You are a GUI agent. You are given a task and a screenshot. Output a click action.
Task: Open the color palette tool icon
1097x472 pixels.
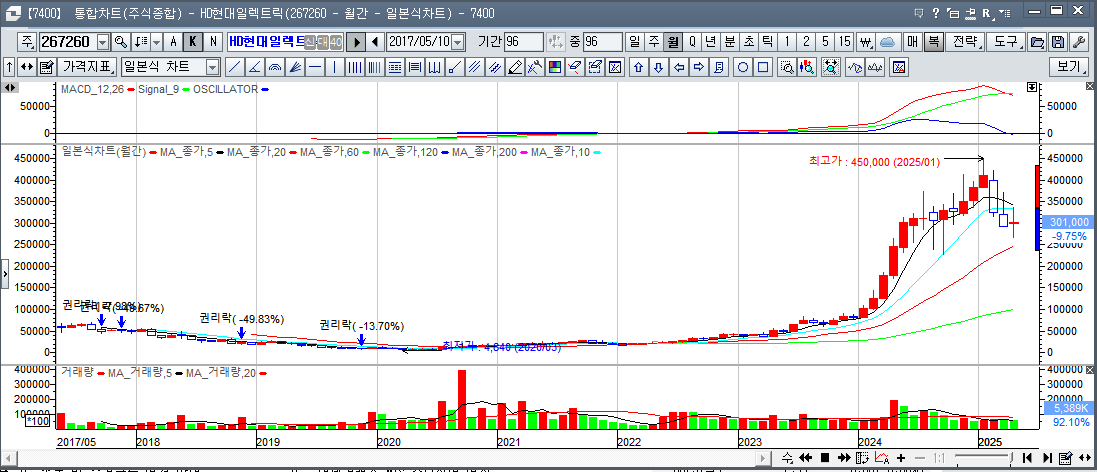click(555, 68)
